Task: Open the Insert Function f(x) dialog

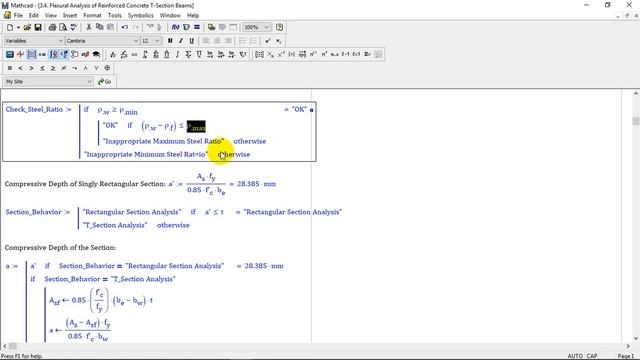Action: (x=175, y=27)
